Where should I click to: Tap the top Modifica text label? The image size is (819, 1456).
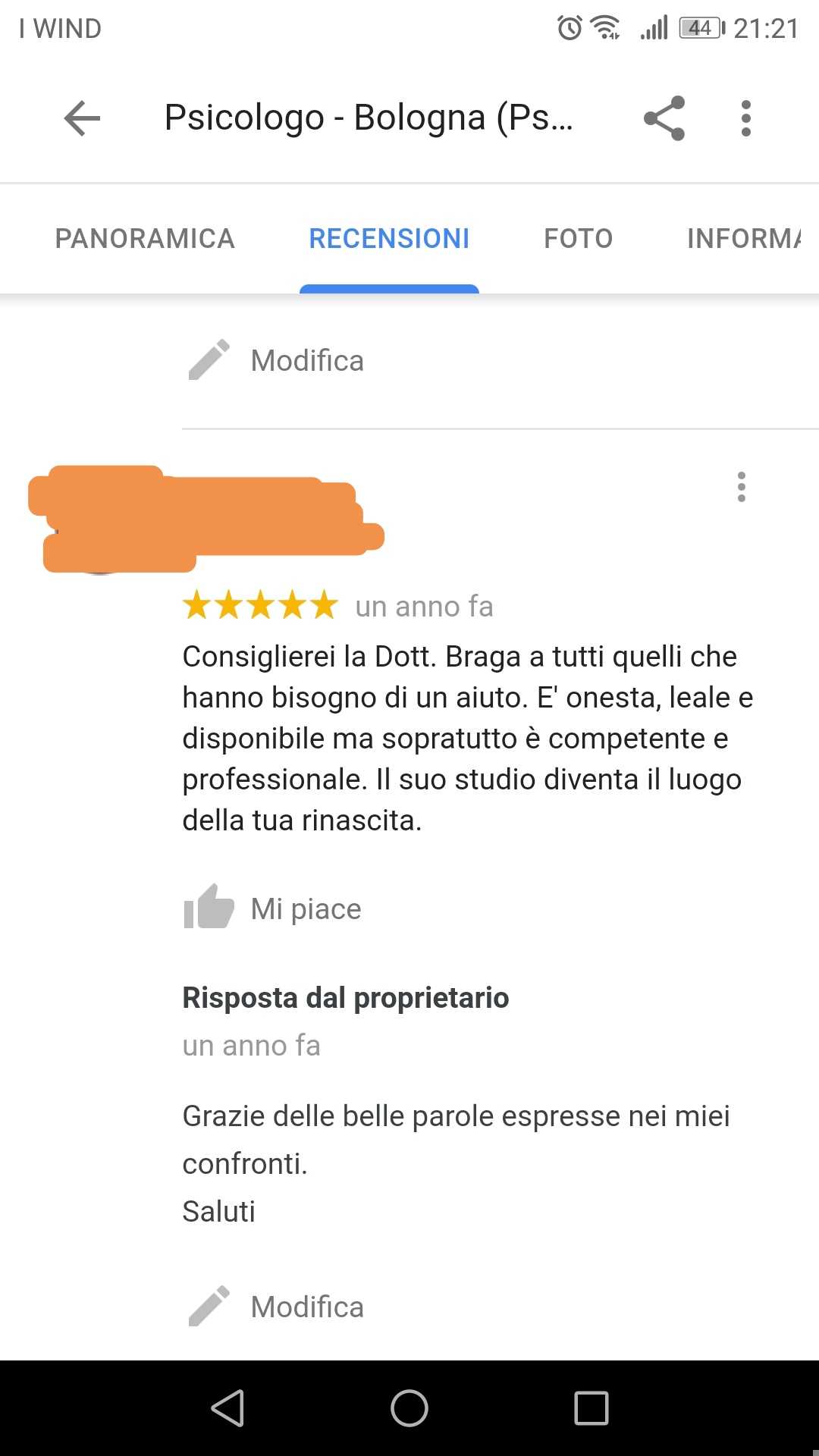pos(307,361)
